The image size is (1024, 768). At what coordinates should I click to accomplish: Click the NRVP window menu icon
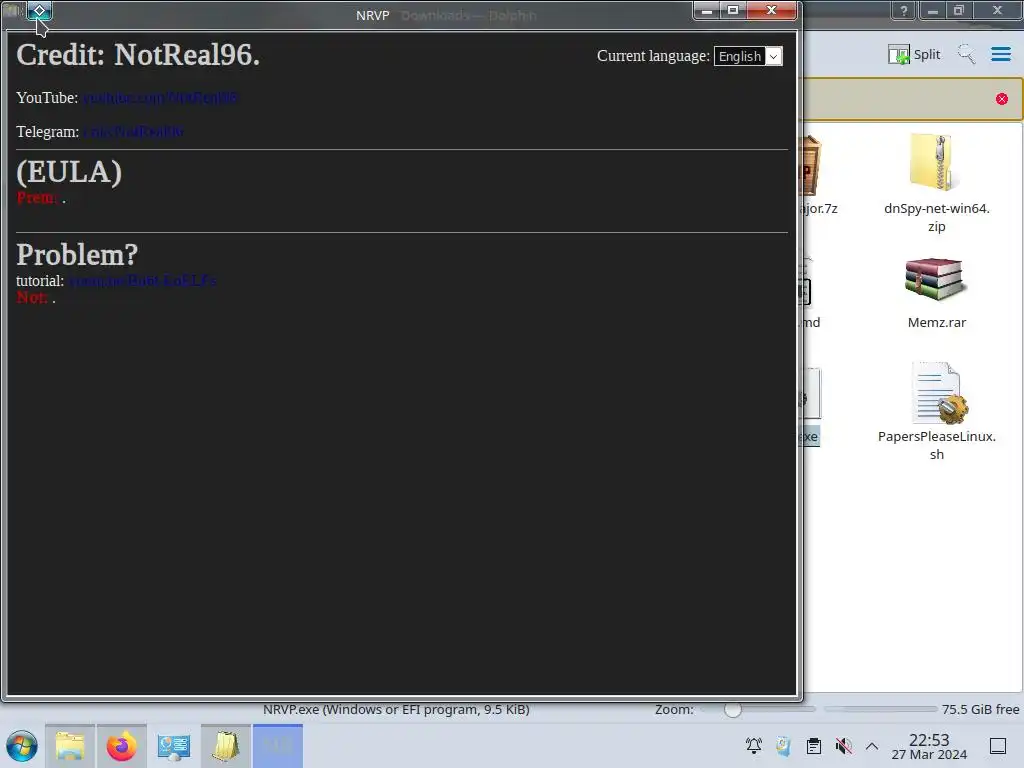[39, 10]
